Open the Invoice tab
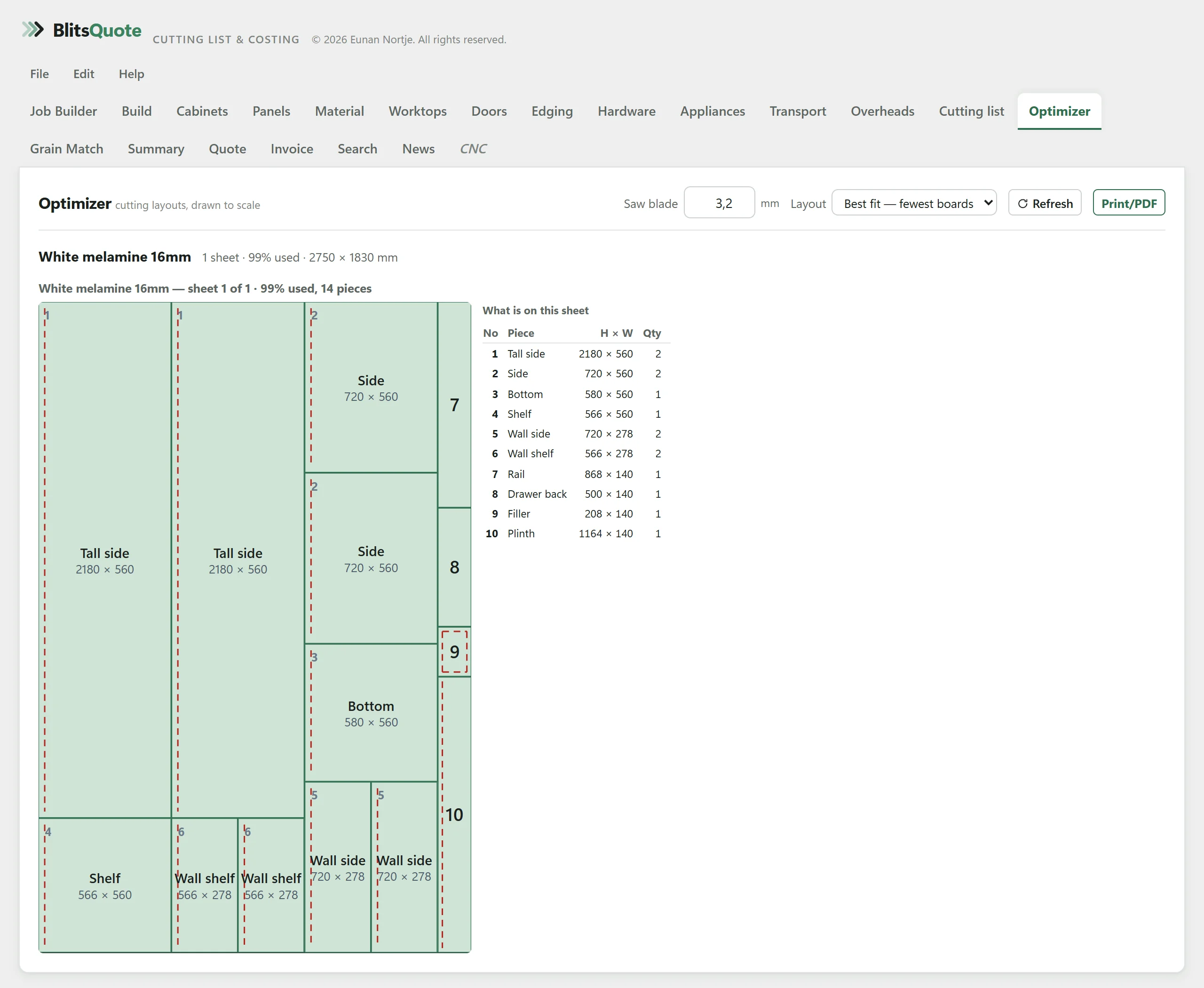 (x=292, y=149)
